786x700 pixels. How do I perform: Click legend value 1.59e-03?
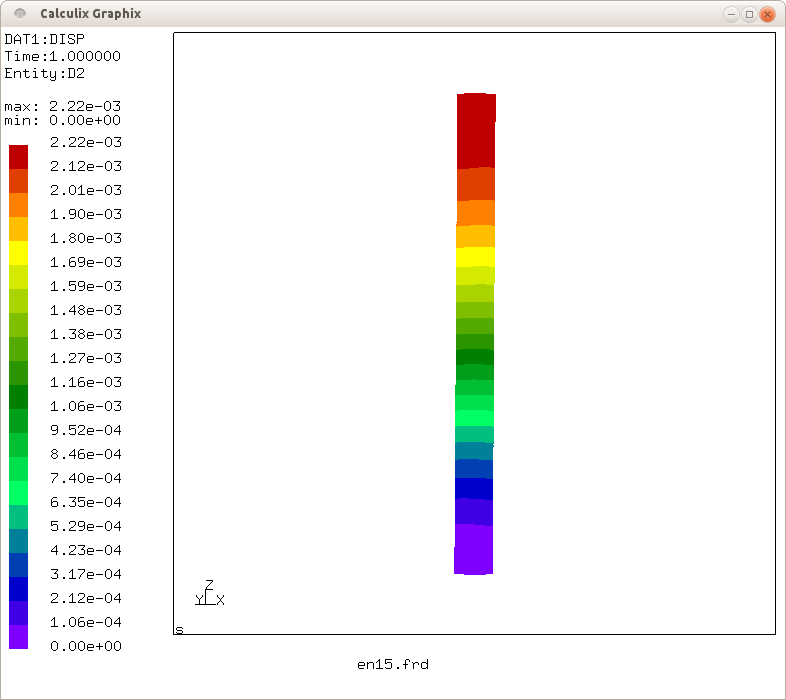pos(86,286)
